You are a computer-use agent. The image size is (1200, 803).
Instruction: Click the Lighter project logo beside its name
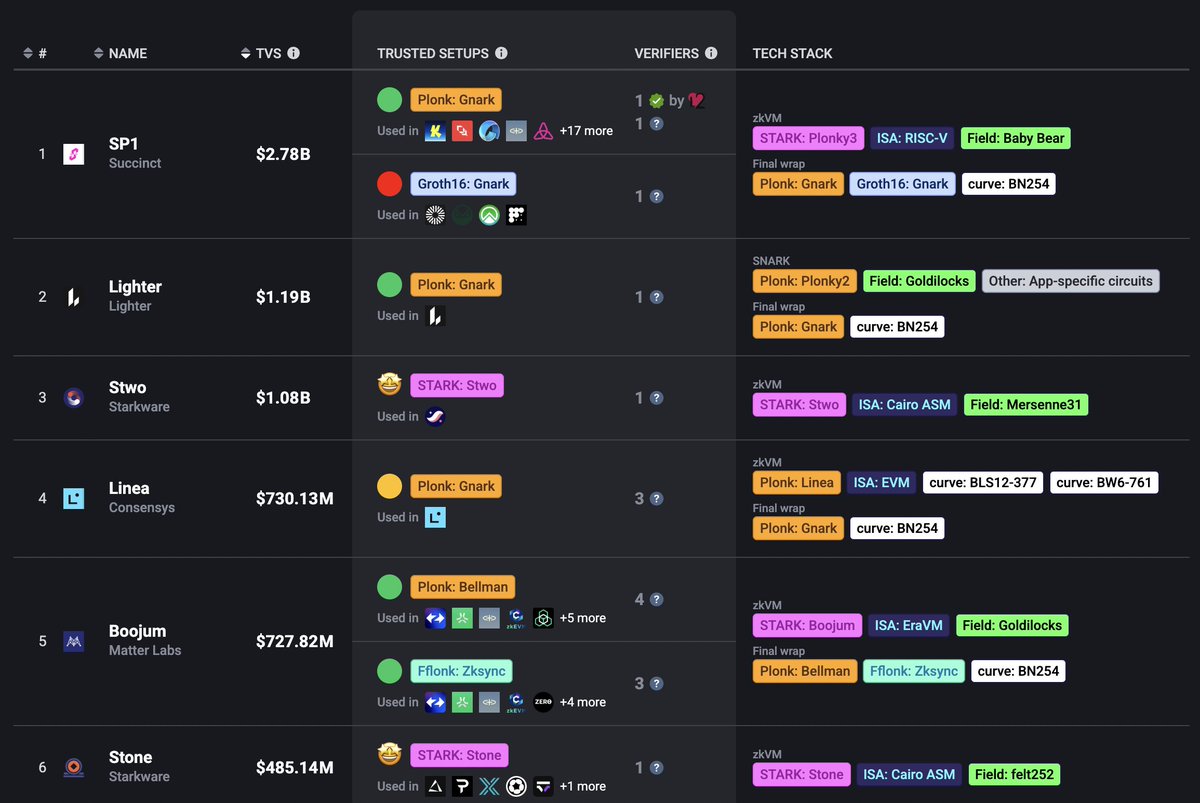(x=74, y=297)
